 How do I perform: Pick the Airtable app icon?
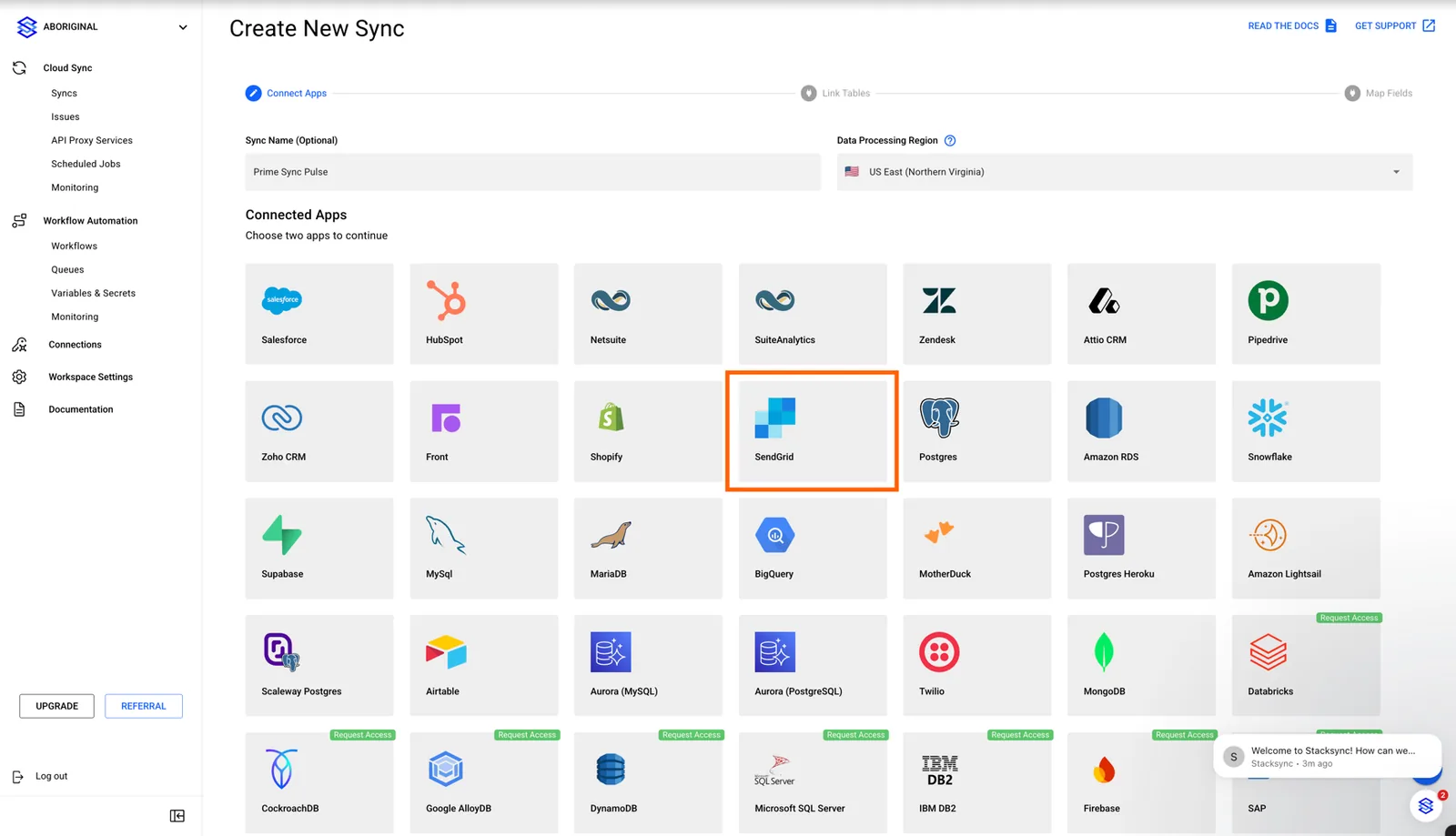pos(446,652)
